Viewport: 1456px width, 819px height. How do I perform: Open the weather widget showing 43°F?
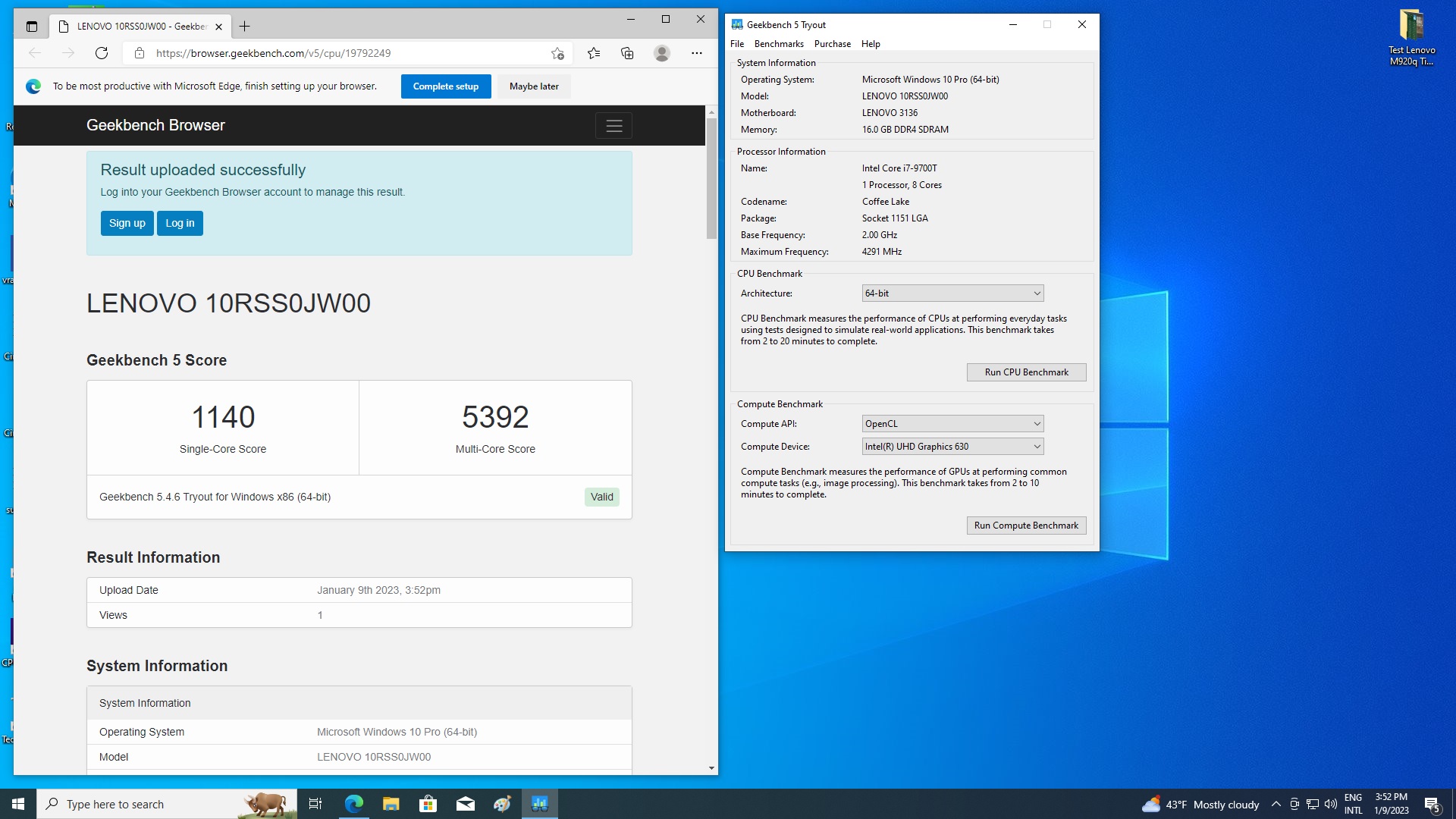[x=1200, y=805]
